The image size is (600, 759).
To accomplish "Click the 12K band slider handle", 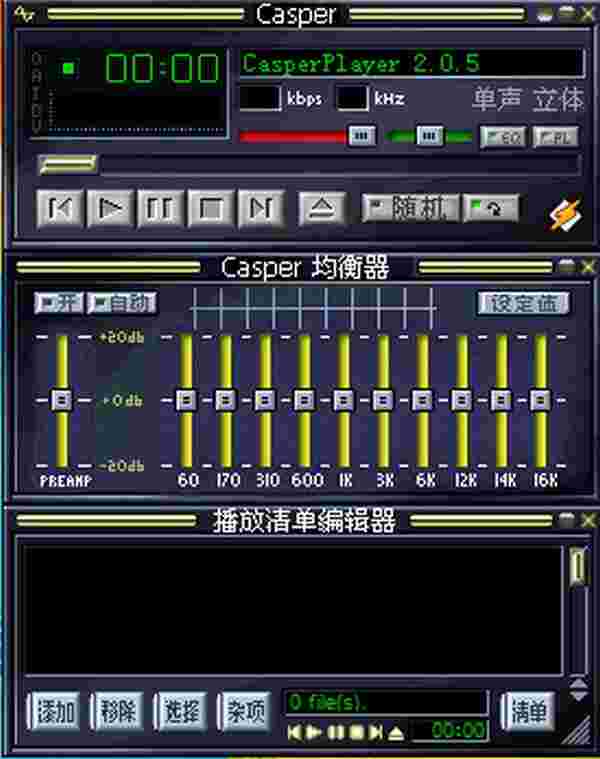I will (462, 400).
